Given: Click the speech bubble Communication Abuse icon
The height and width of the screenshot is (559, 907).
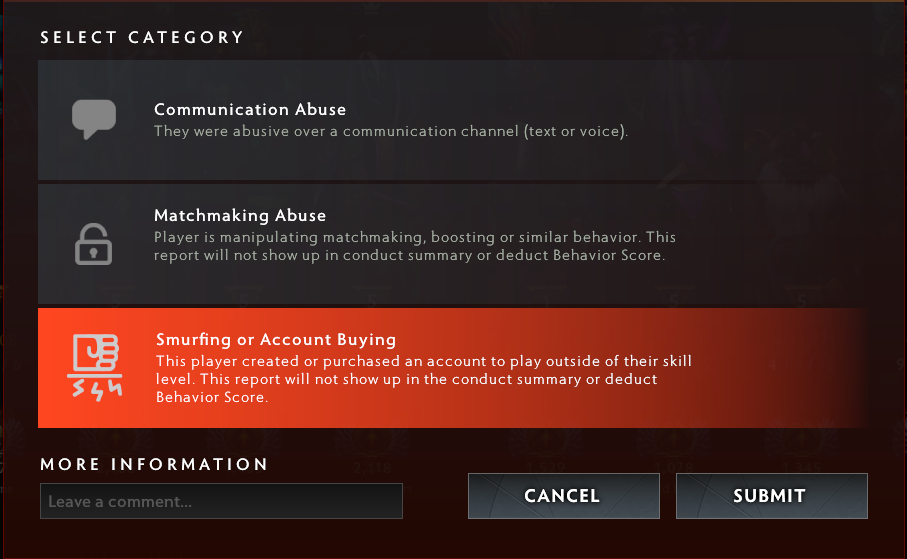Looking at the screenshot, I should [x=94, y=119].
